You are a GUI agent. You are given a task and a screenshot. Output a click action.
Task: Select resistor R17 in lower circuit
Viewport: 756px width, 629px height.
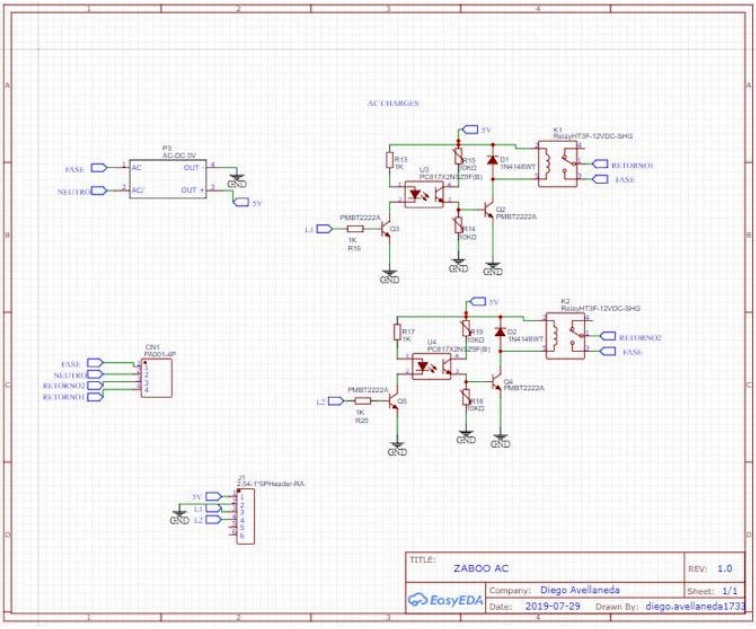click(397, 333)
